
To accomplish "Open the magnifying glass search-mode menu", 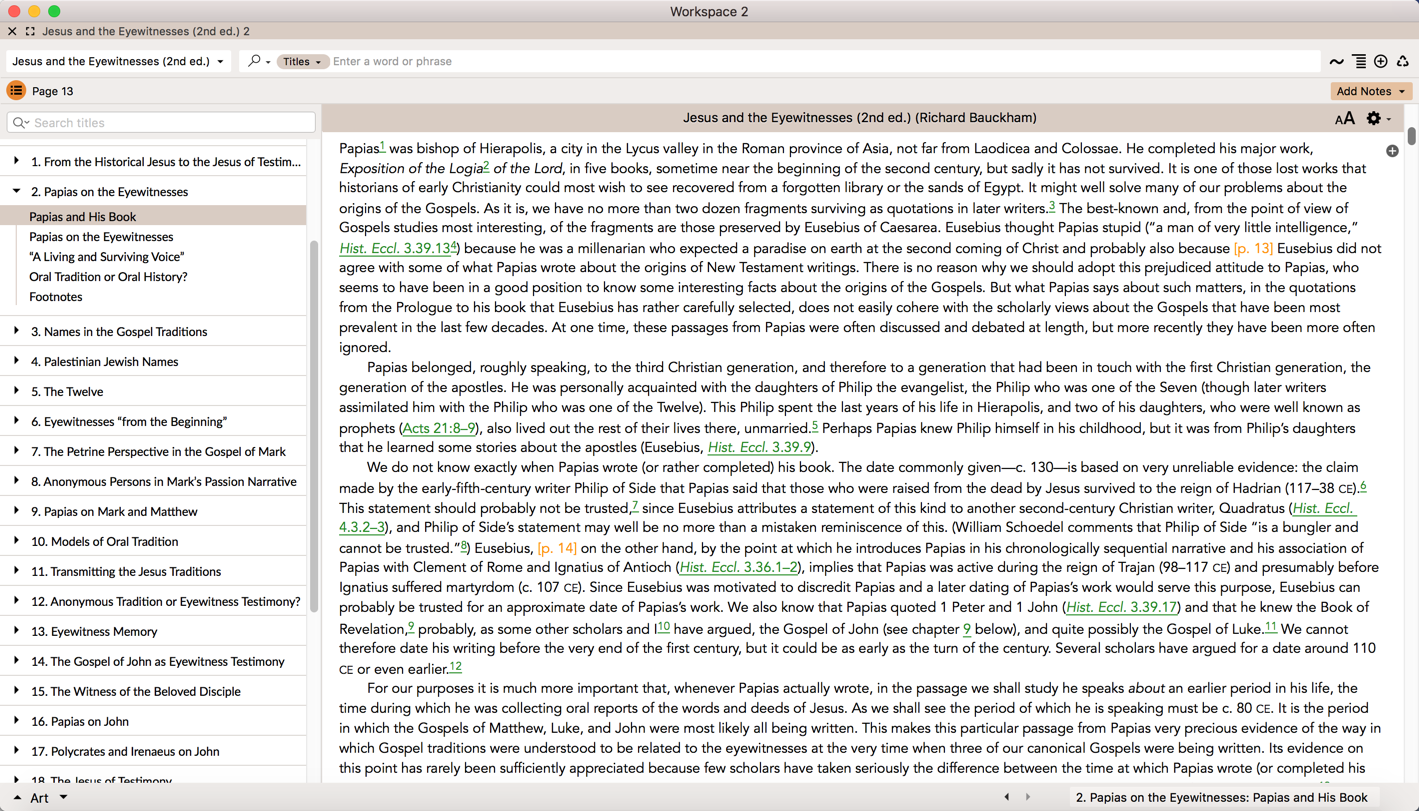I will coord(259,61).
